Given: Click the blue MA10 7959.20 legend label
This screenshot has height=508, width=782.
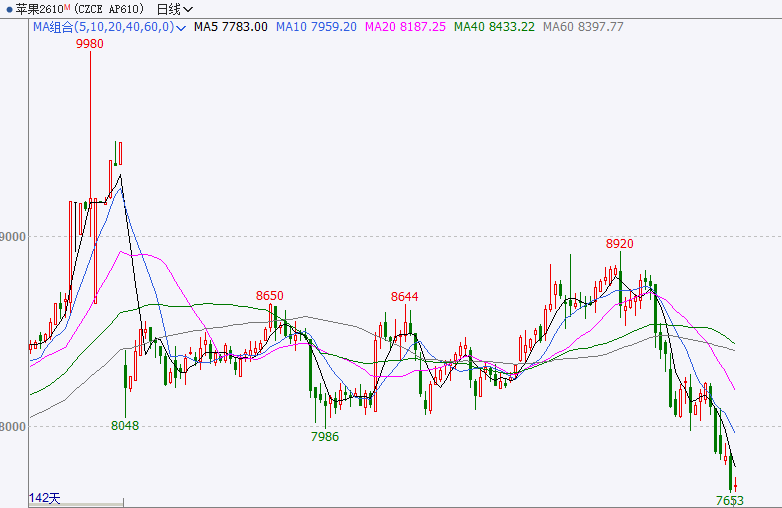Looking at the screenshot, I should [x=318, y=27].
